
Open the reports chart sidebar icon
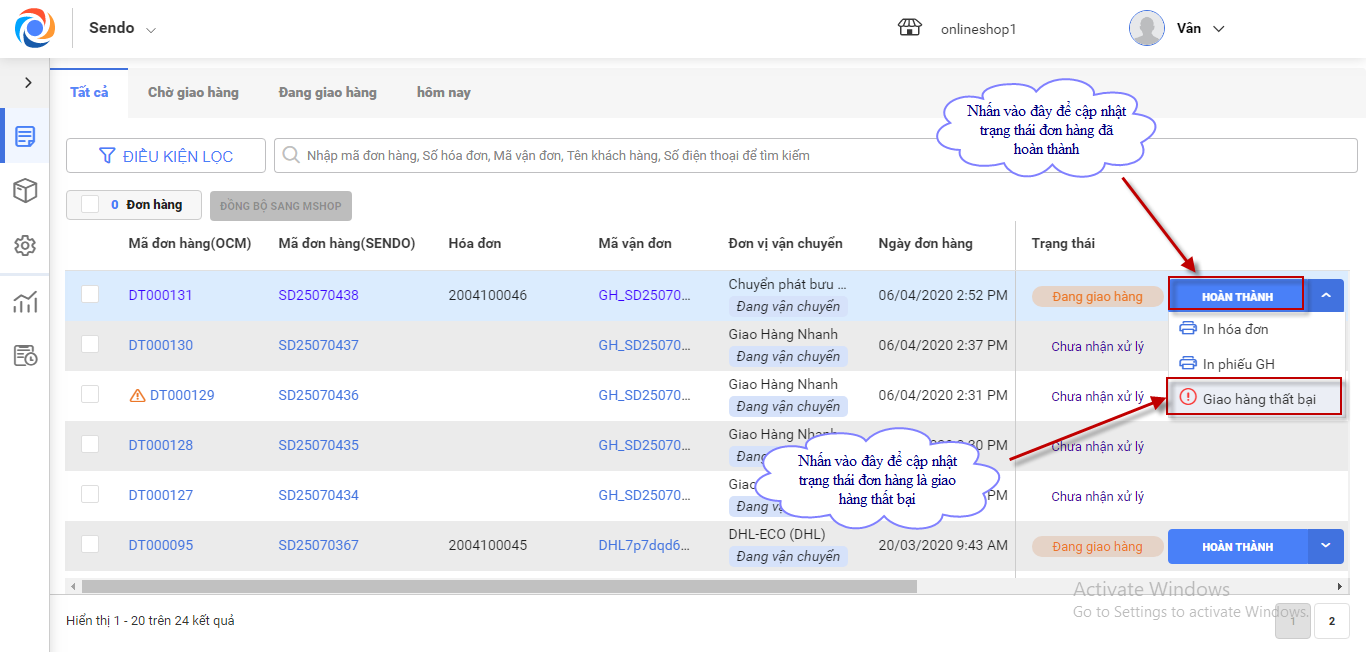pos(25,302)
